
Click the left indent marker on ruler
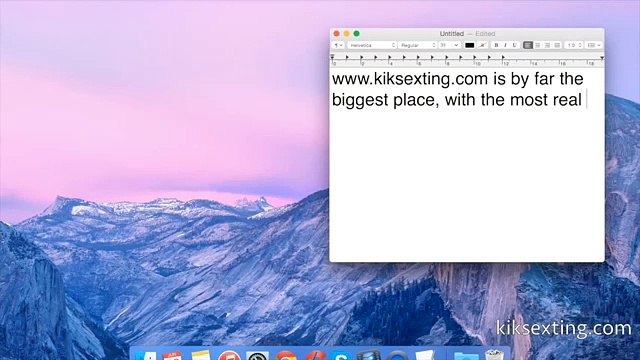[333, 57]
